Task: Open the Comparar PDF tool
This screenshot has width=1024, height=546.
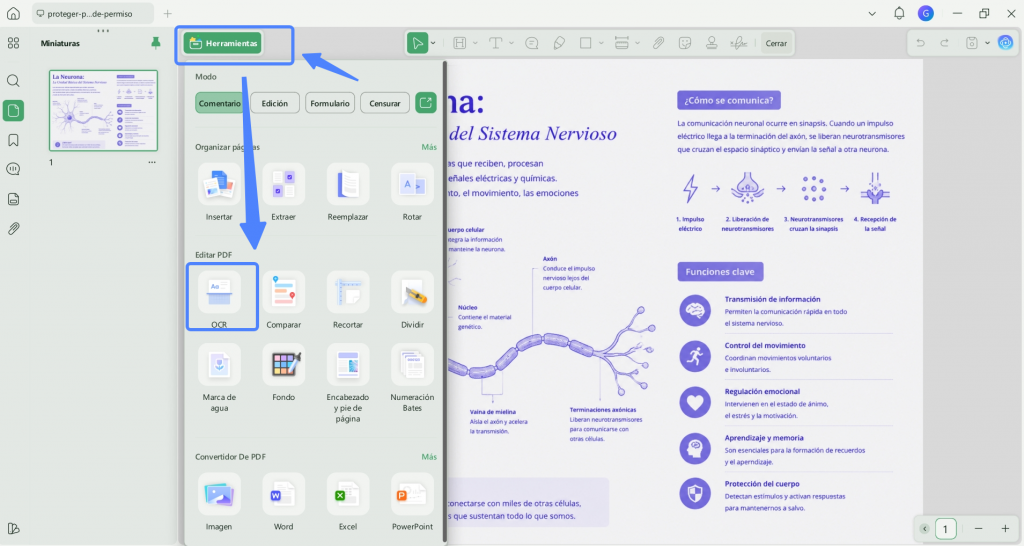Action: [283, 300]
